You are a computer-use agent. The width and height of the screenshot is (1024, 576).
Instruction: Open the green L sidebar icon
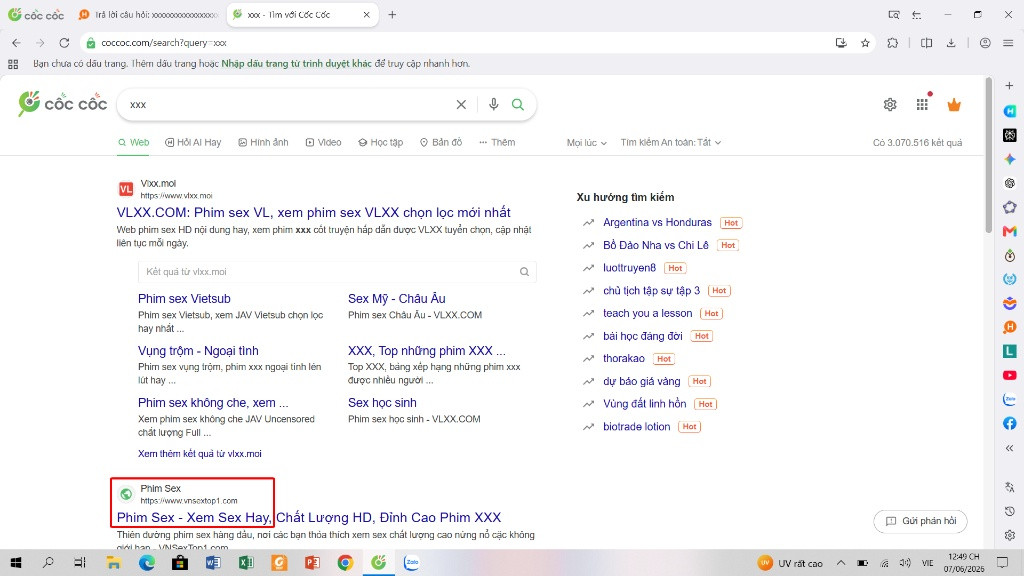pyautogui.click(x=1010, y=351)
